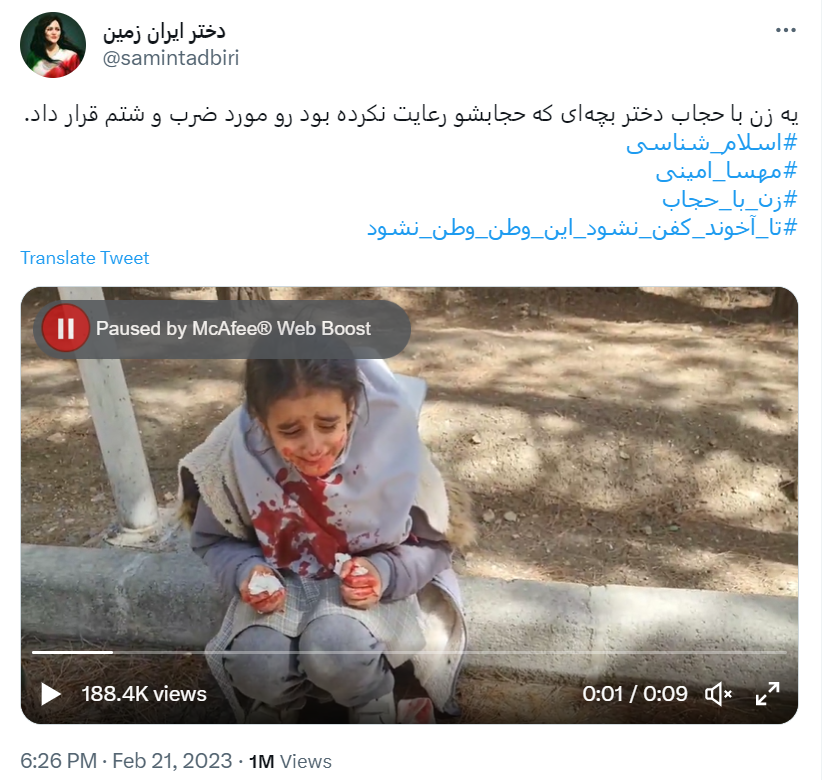Screen dimensions: 822x780
Task: Click the red McAfee pause icon
Action: pos(66,329)
